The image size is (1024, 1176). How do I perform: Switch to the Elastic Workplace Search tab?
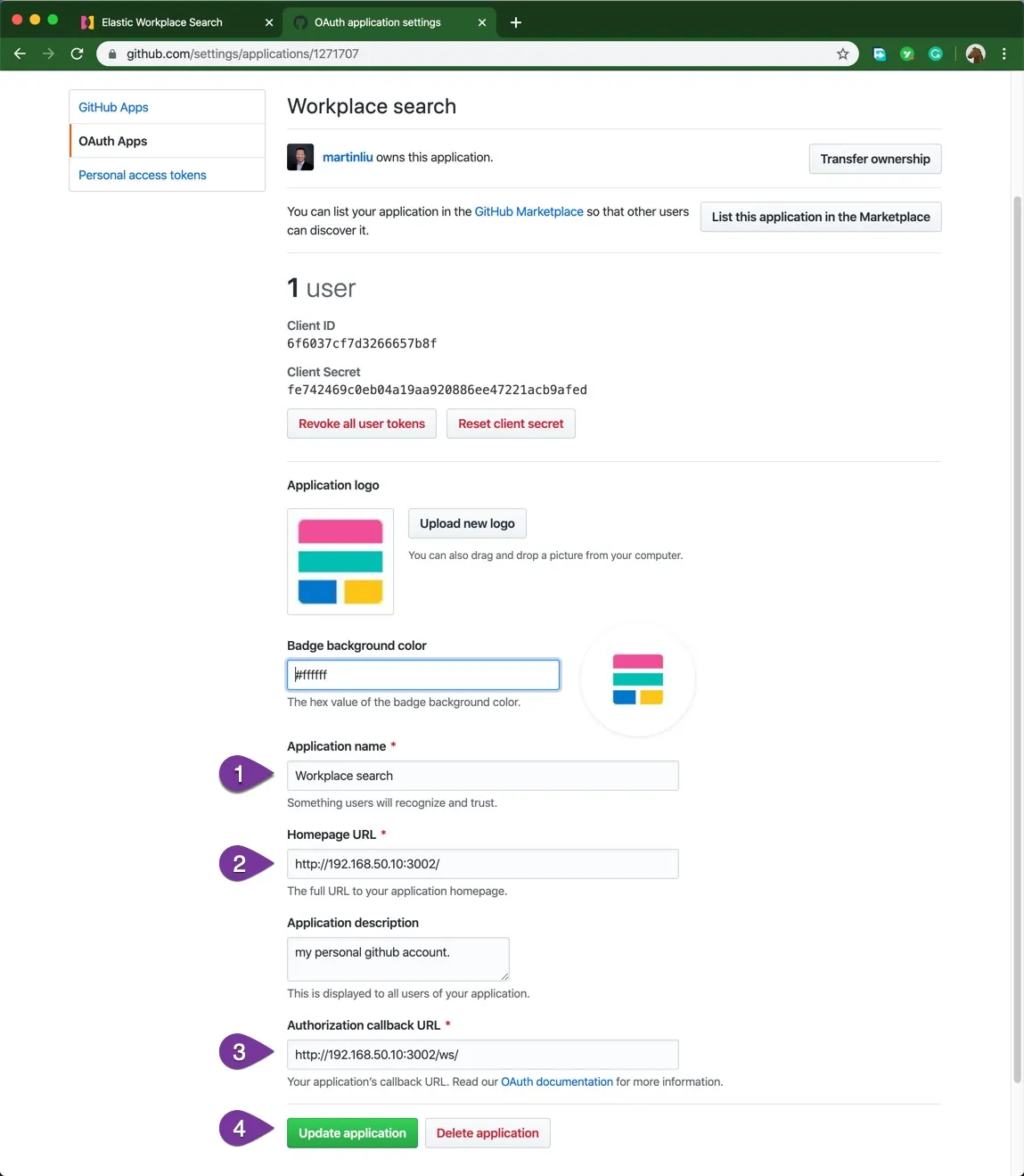click(x=162, y=22)
